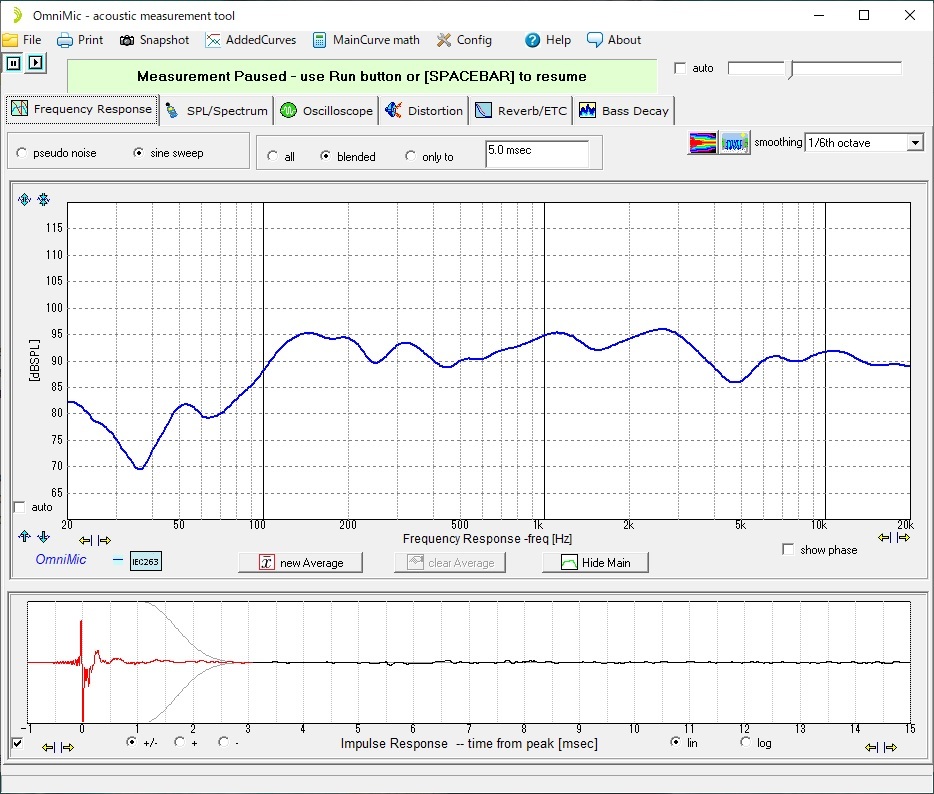Image resolution: width=934 pixels, height=794 pixels.
Task: Click the OmniMic curve legend line
Action: pyautogui.click(x=118, y=560)
